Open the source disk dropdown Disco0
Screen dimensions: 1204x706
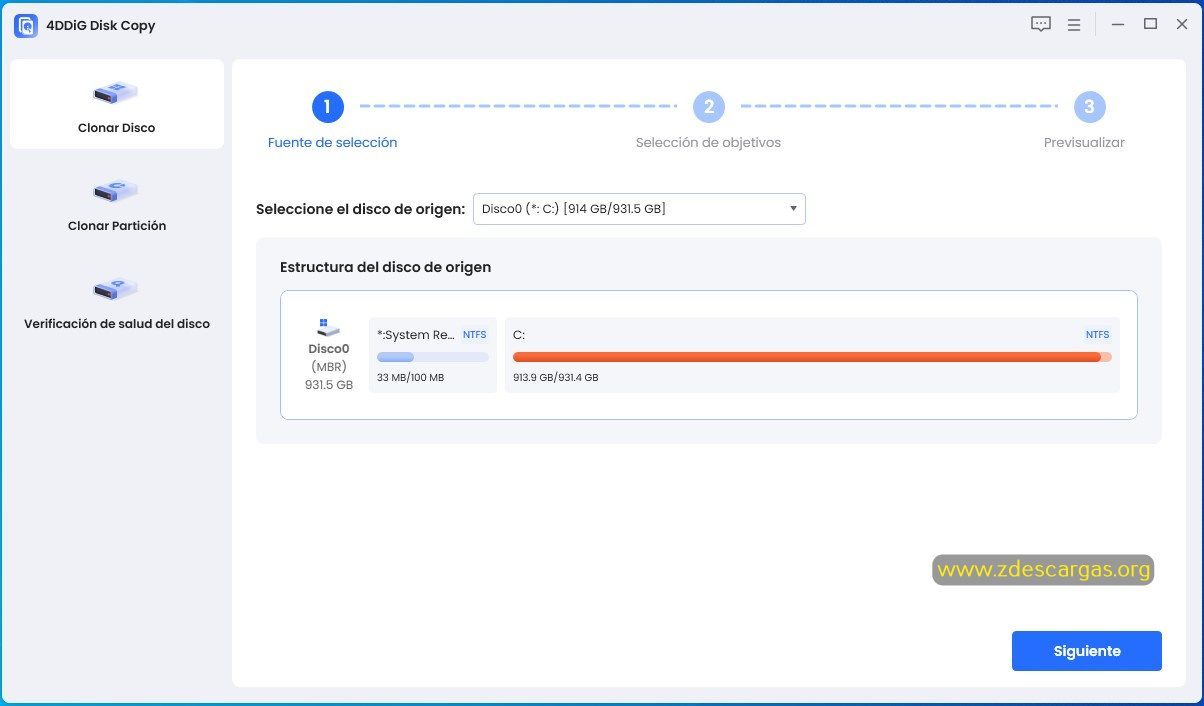coord(639,209)
